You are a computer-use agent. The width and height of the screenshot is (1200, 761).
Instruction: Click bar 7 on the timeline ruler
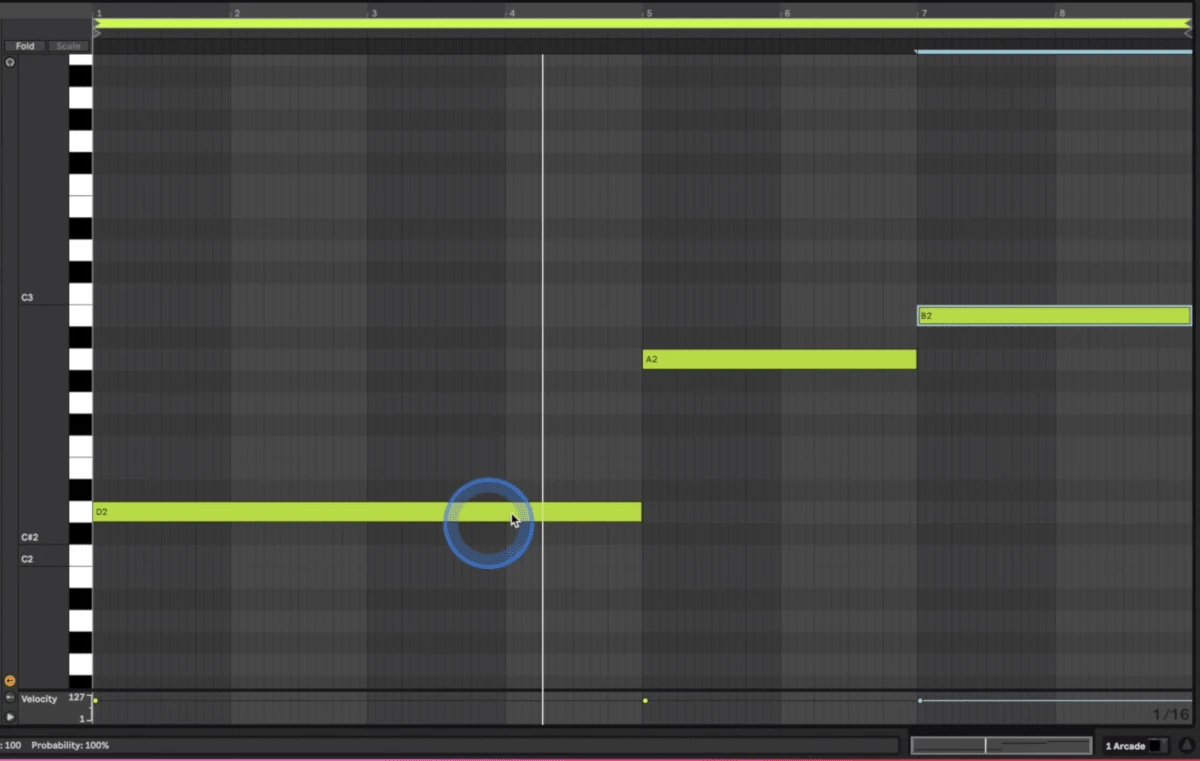(x=923, y=13)
